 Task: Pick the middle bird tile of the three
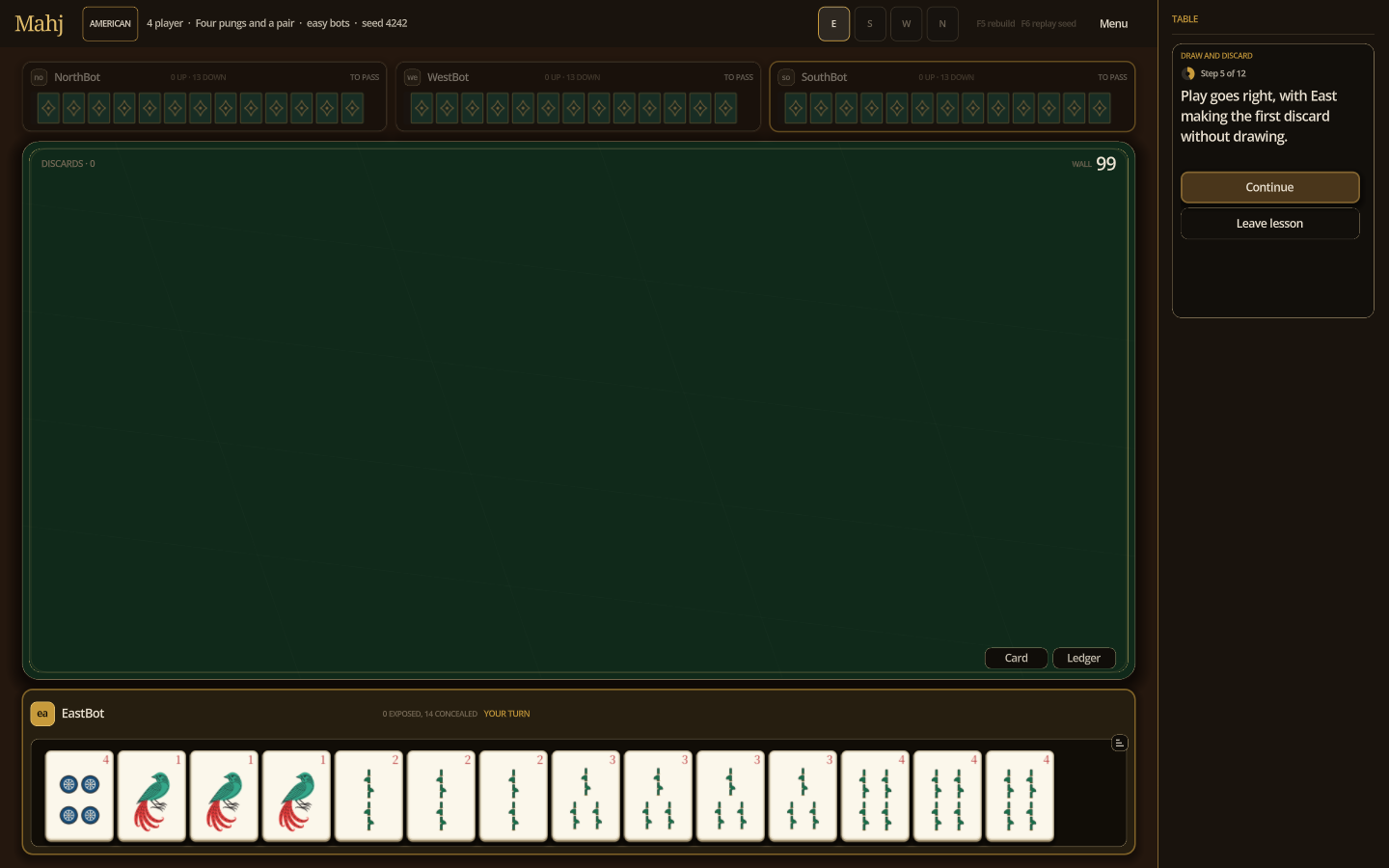tap(225, 797)
